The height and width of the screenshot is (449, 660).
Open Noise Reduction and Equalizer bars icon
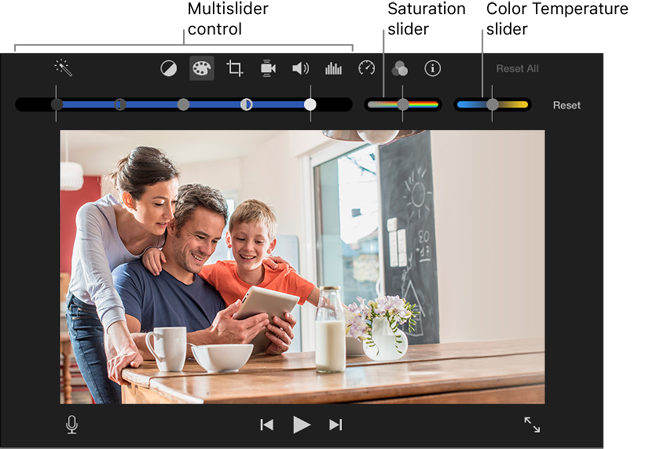point(333,69)
